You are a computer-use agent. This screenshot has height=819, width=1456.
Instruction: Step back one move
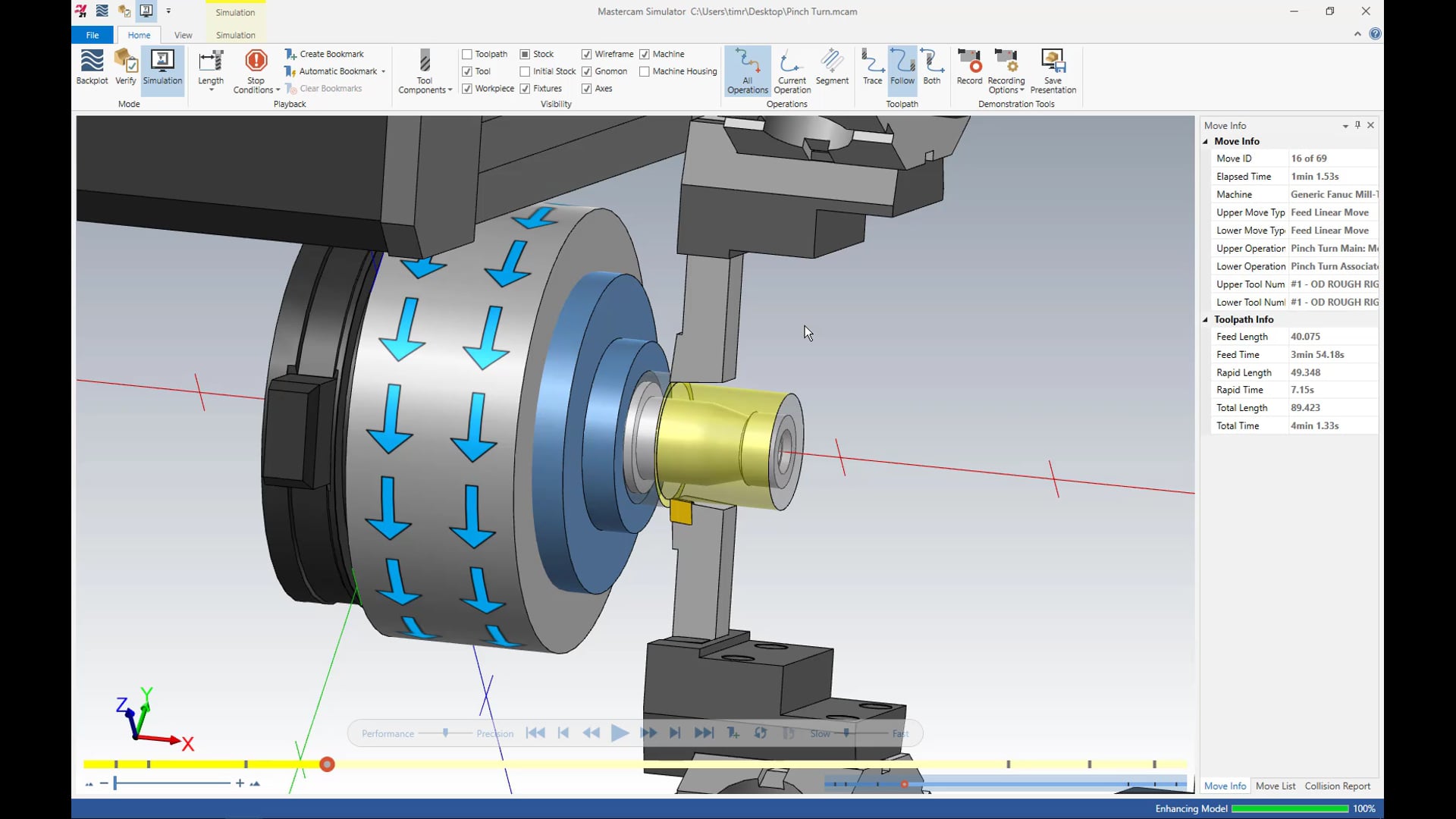[563, 733]
